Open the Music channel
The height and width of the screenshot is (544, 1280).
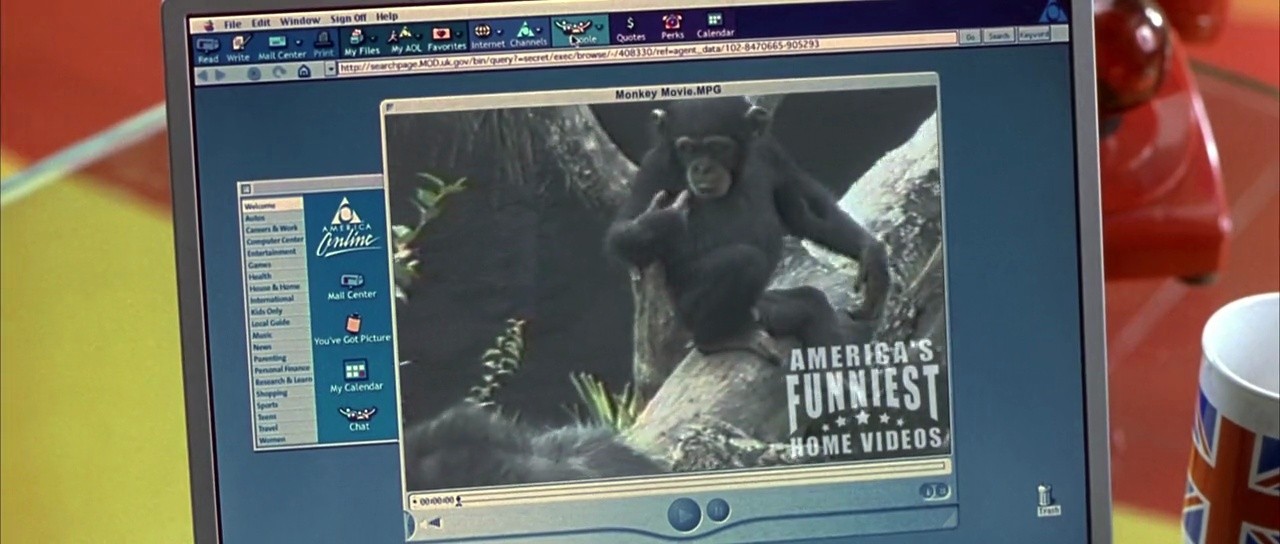pyautogui.click(x=262, y=335)
